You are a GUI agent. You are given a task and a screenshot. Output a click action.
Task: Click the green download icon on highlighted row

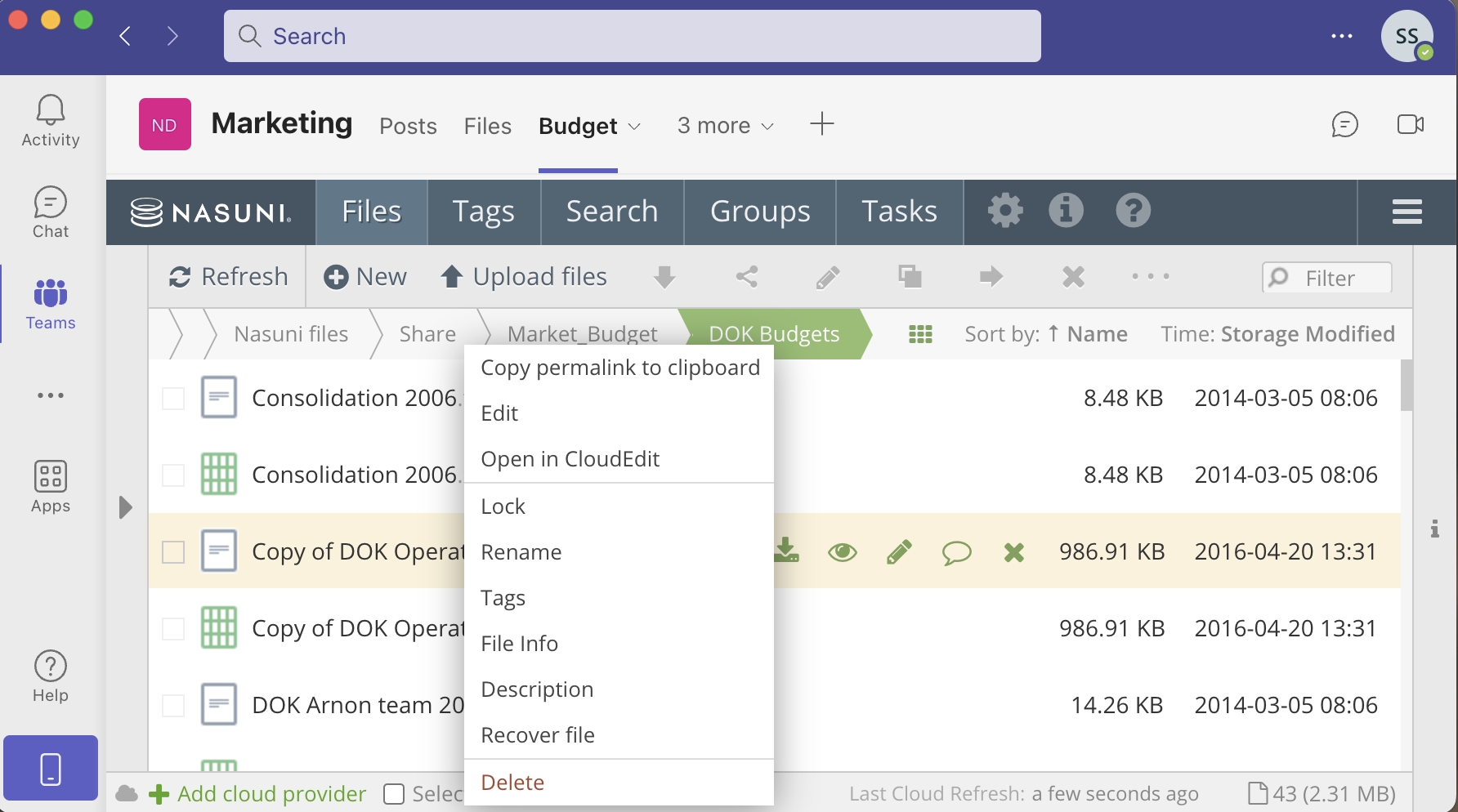786,551
